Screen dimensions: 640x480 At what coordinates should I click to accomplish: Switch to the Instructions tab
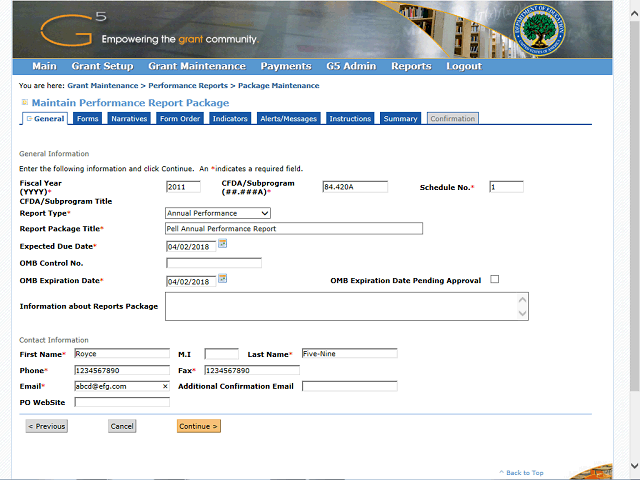click(x=350, y=118)
